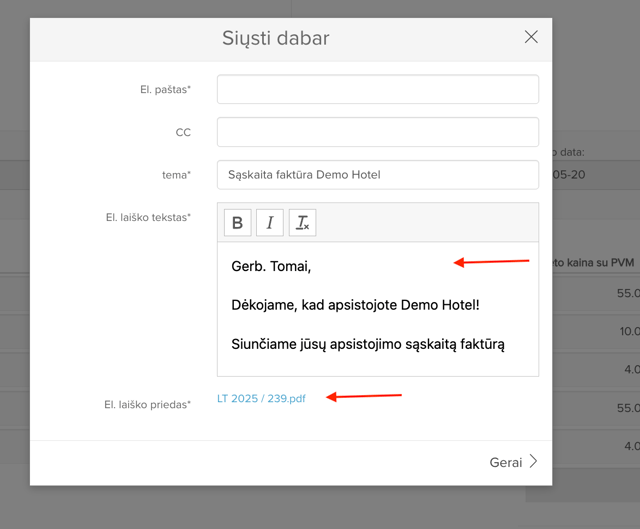Click the tema subject field
This screenshot has width=640, height=529.
pos(378,175)
